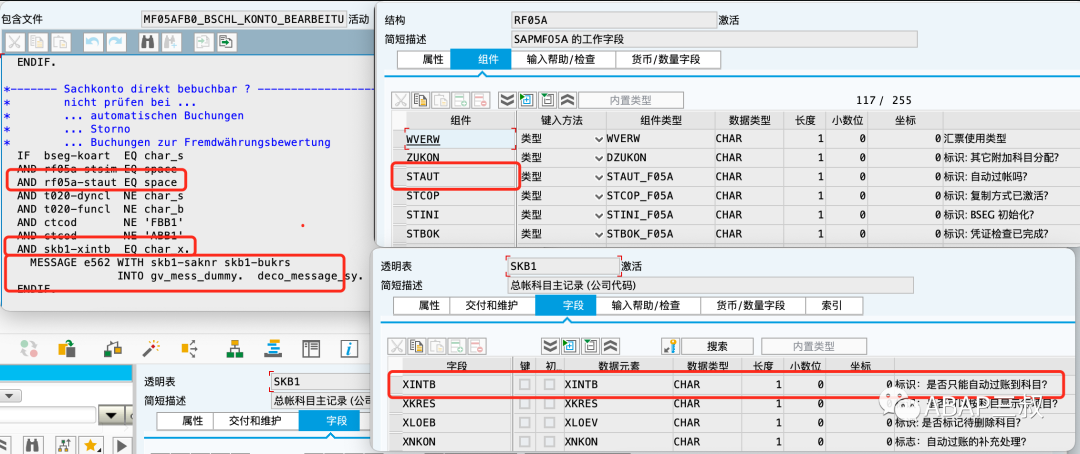Screen dimensions: 1080x454
Task: Toggle 初 checkbox in XLOEB row
Action: coord(549,422)
